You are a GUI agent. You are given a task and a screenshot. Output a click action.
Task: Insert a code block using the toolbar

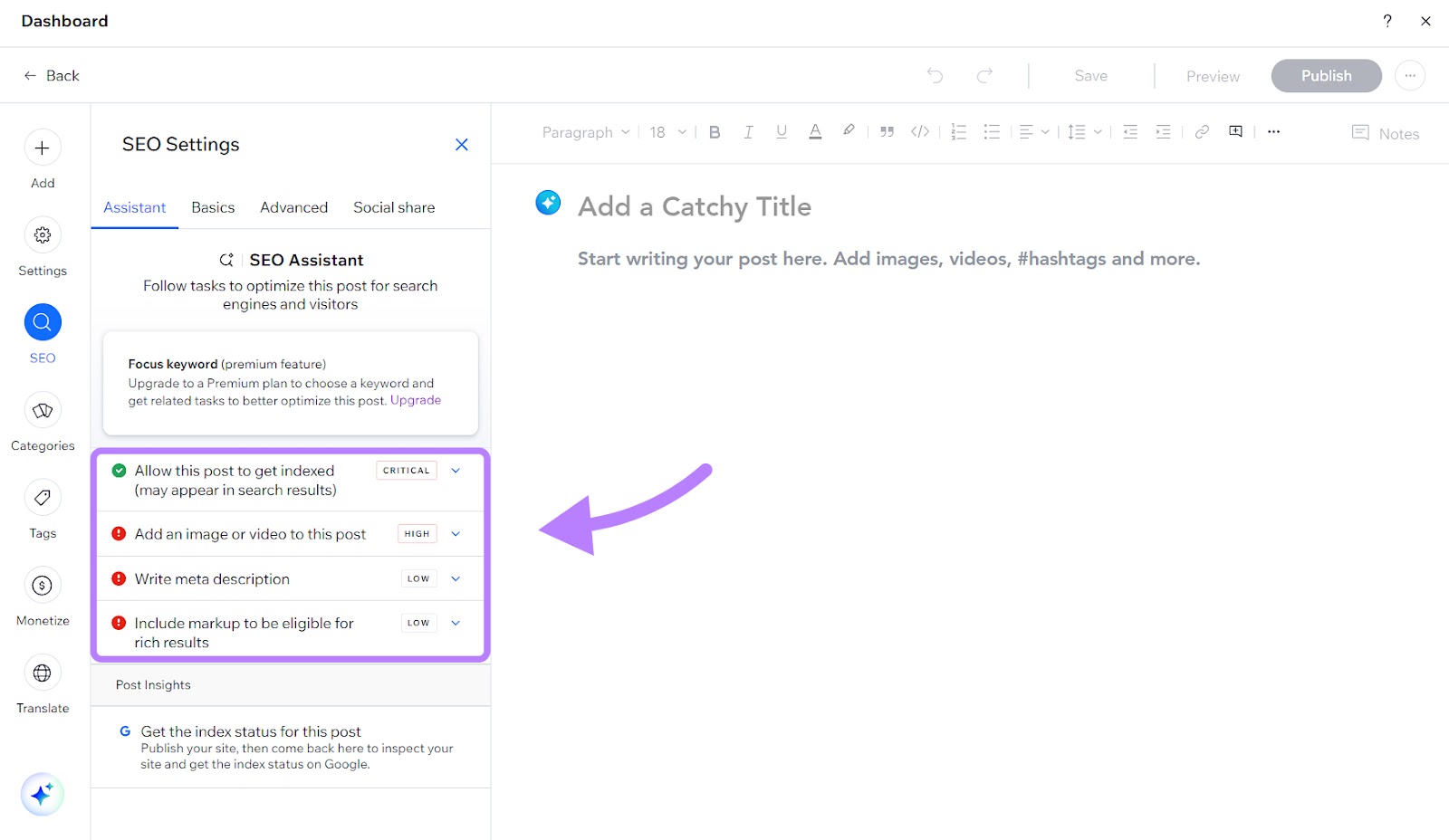pyautogui.click(x=920, y=132)
